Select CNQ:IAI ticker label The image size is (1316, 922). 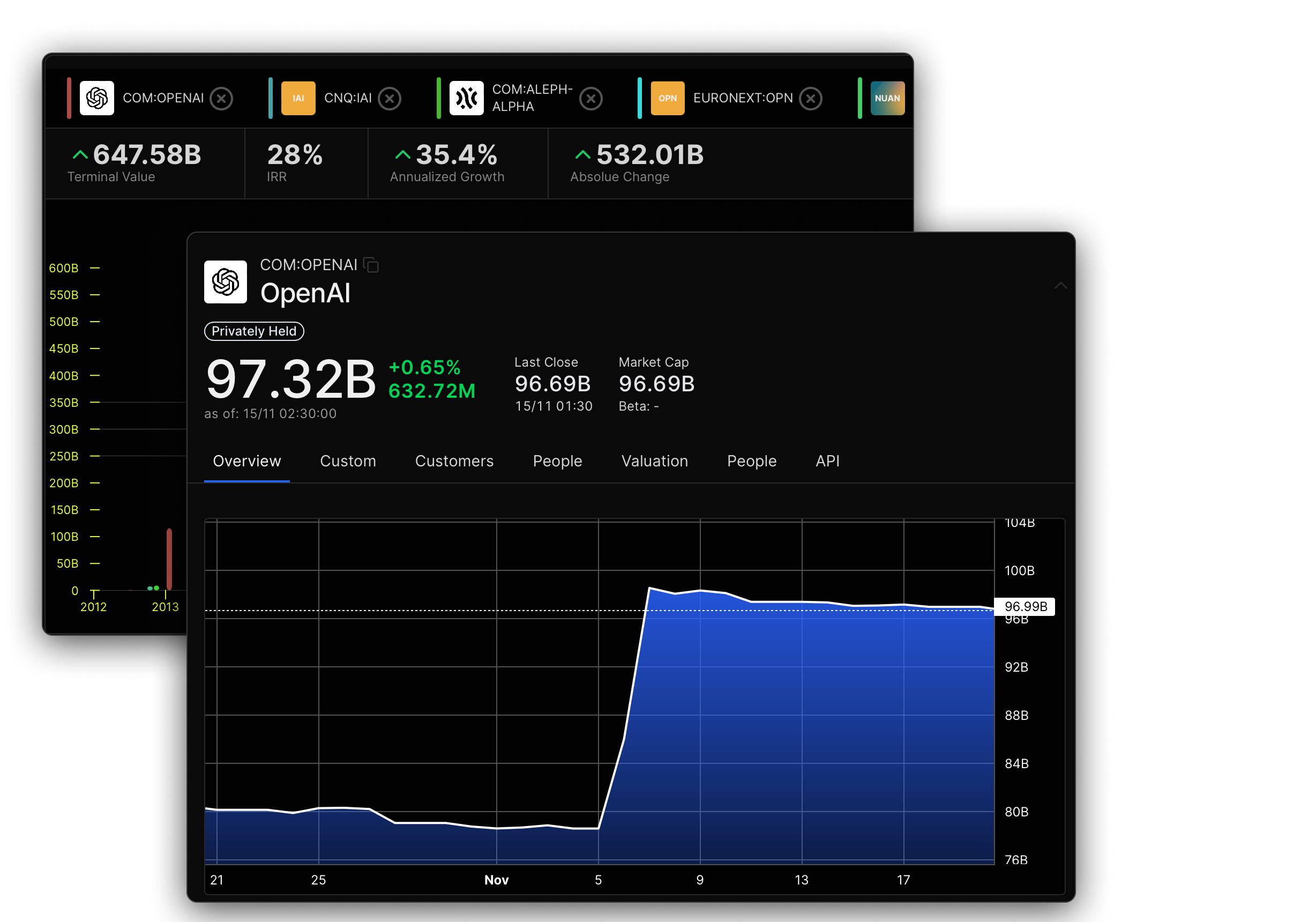(348, 98)
